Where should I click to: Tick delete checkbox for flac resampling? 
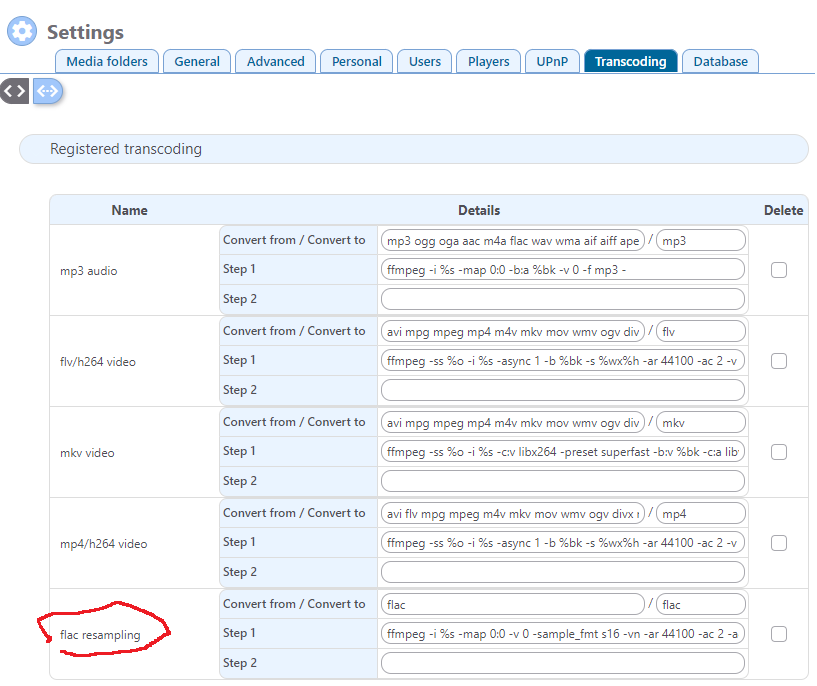tap(778, 634)
